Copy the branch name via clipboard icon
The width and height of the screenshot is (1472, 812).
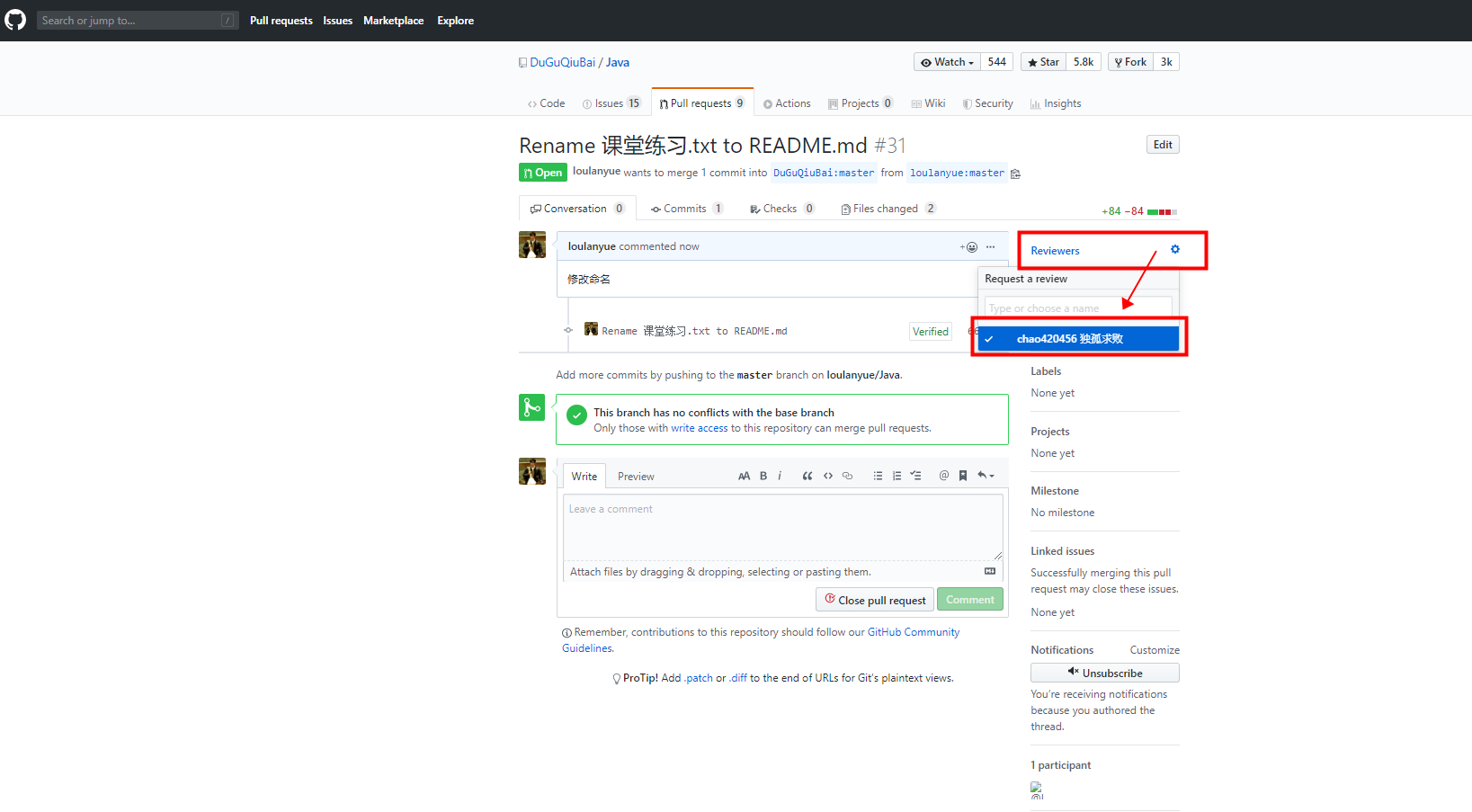tap(1015, 174)
